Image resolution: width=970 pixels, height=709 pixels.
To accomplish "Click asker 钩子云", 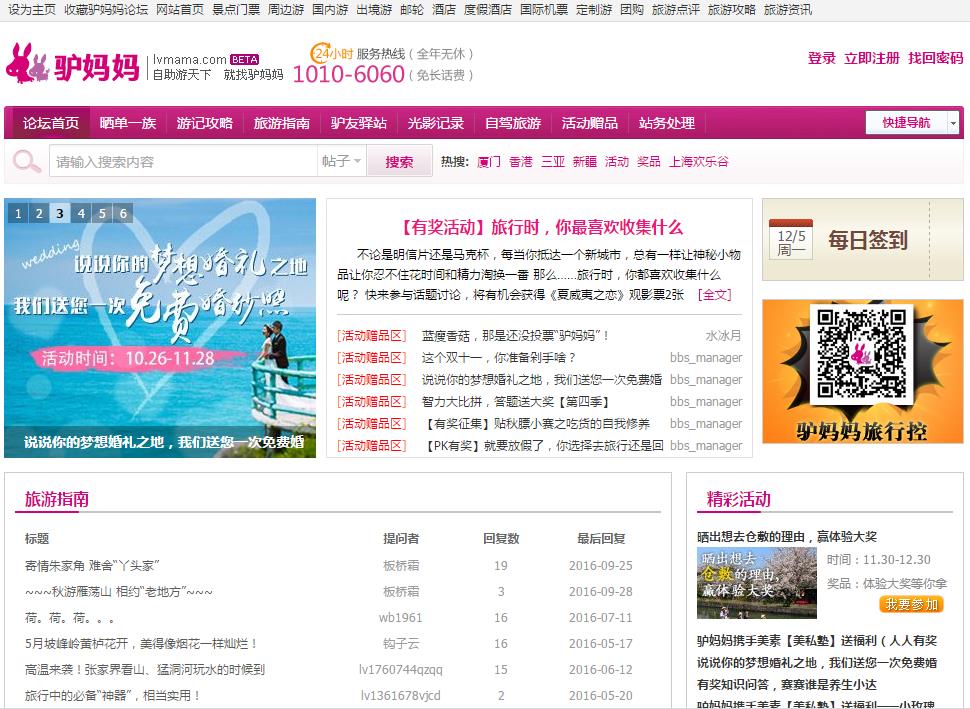I will [x=401, y=643].
